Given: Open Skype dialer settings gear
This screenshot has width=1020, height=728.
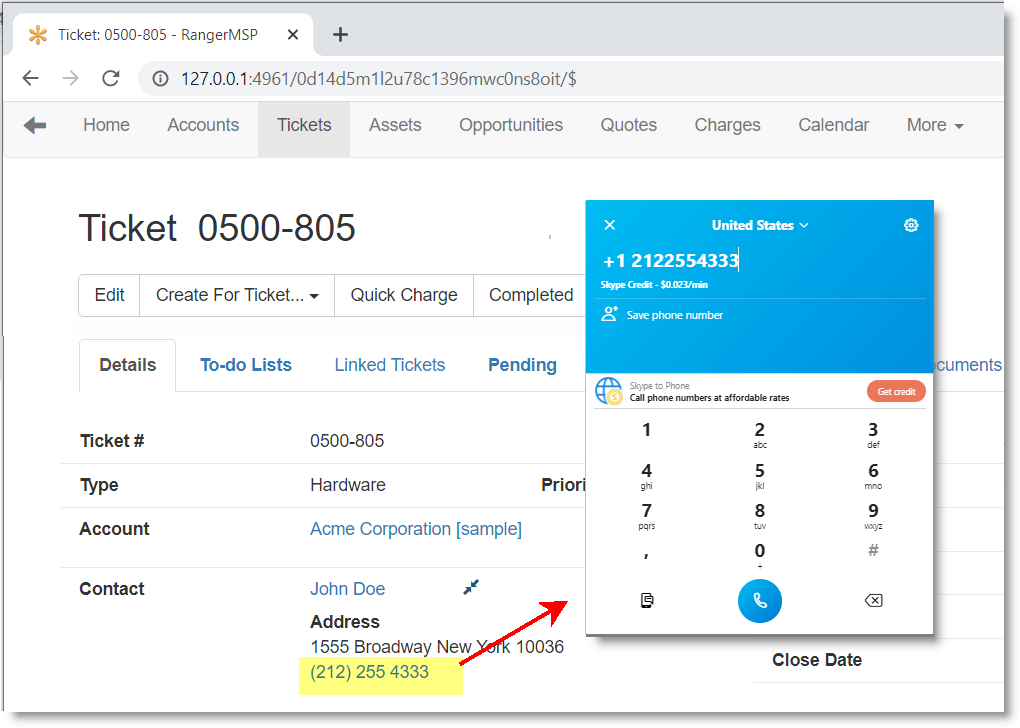Looking at the screenshot, I should click(x=910, y=225).
